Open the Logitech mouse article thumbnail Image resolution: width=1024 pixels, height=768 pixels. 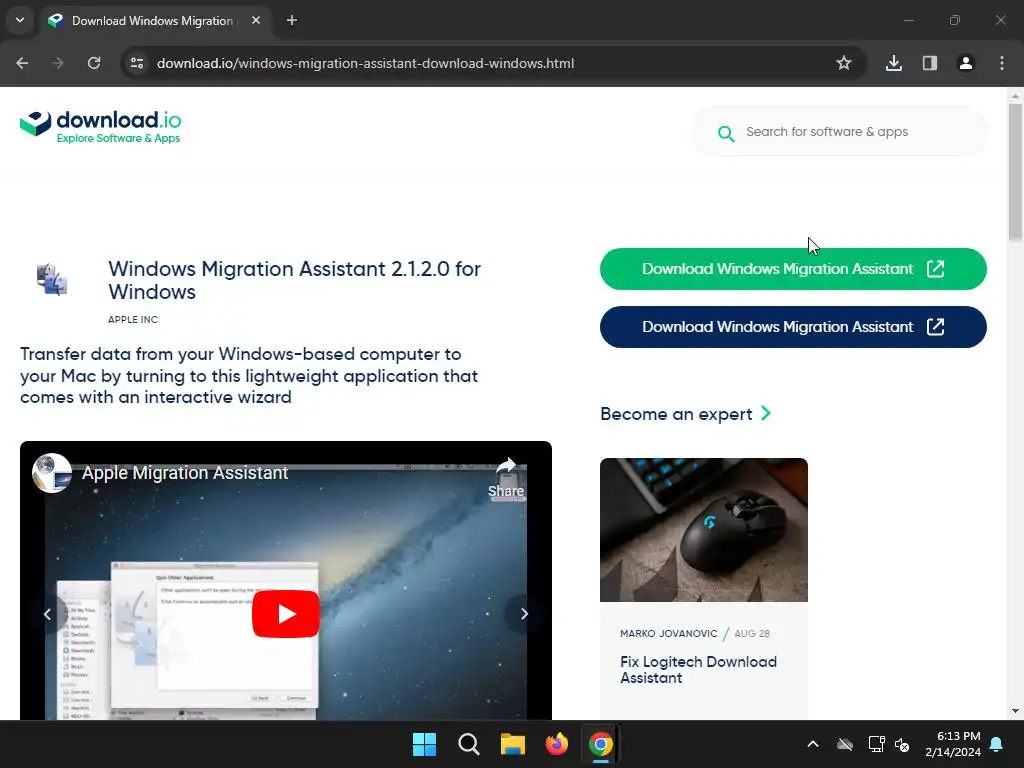click(703, 530)
